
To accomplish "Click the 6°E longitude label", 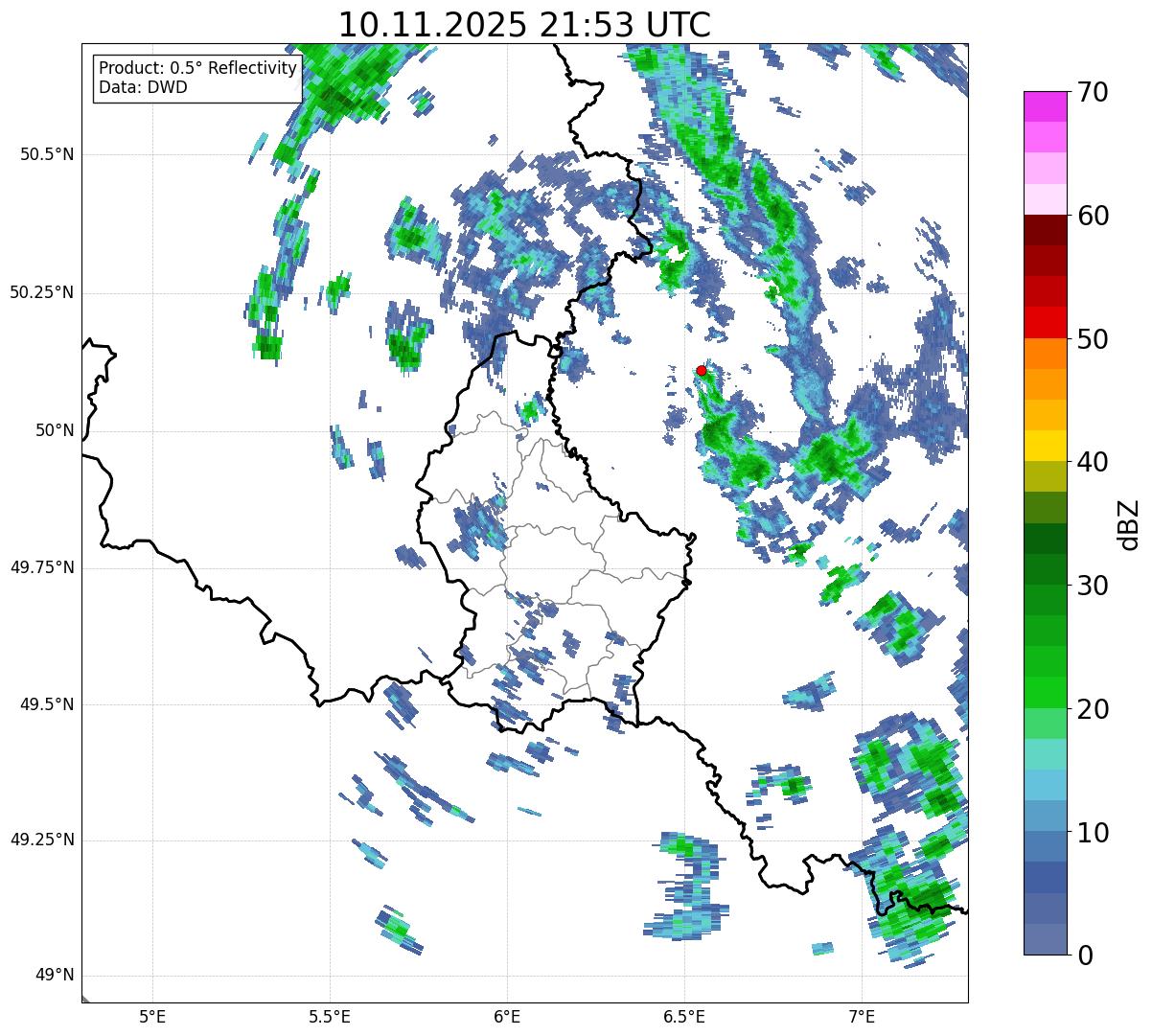I will (x=507, y=1016).
